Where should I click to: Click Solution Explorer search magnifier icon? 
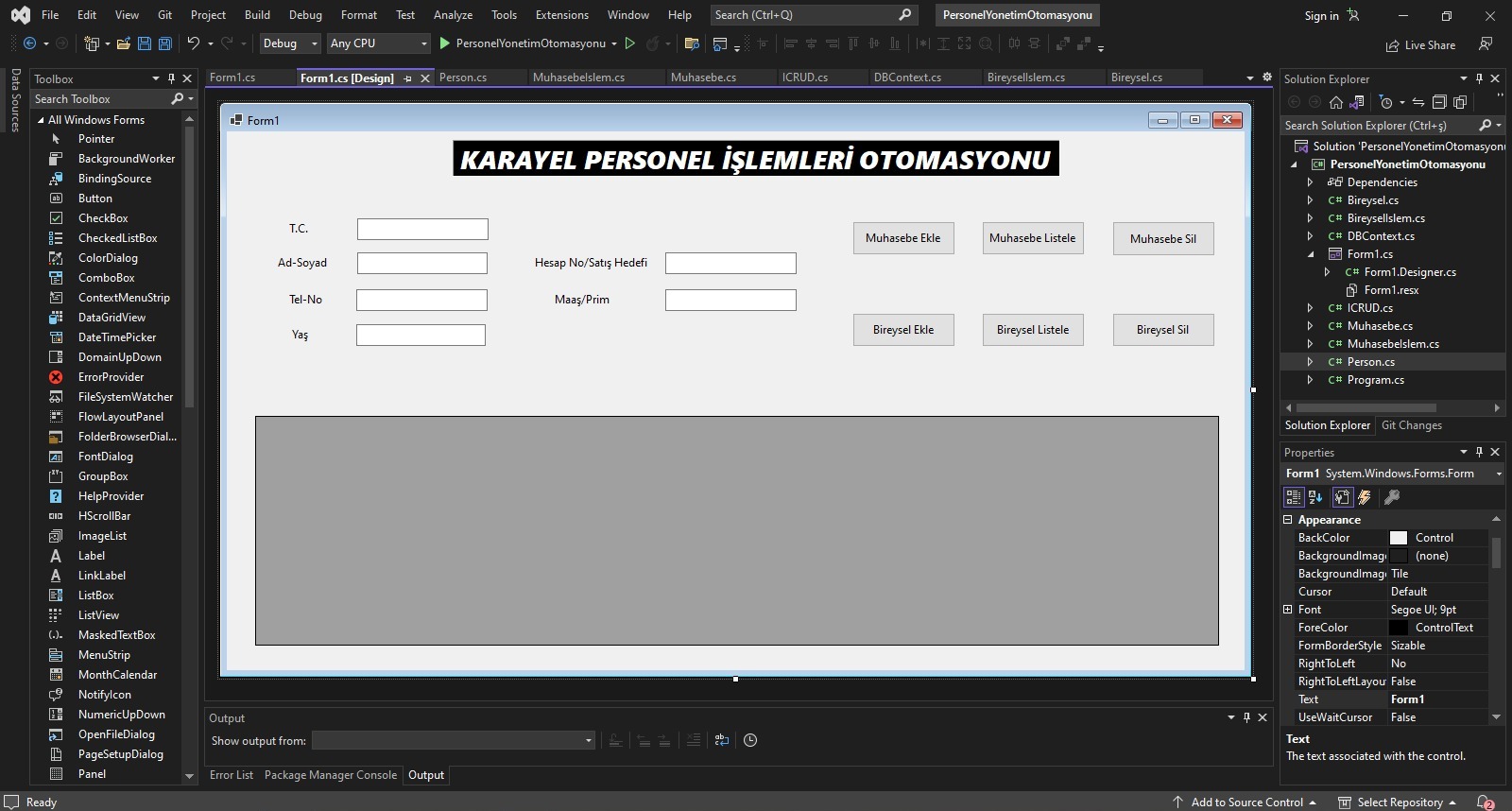coord(1485,125)
